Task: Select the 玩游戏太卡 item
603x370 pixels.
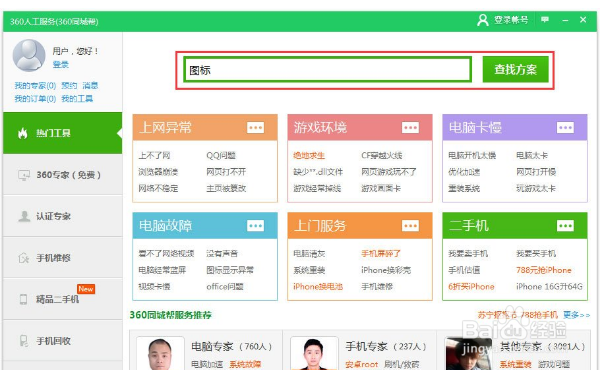Action: coord(536,188)
